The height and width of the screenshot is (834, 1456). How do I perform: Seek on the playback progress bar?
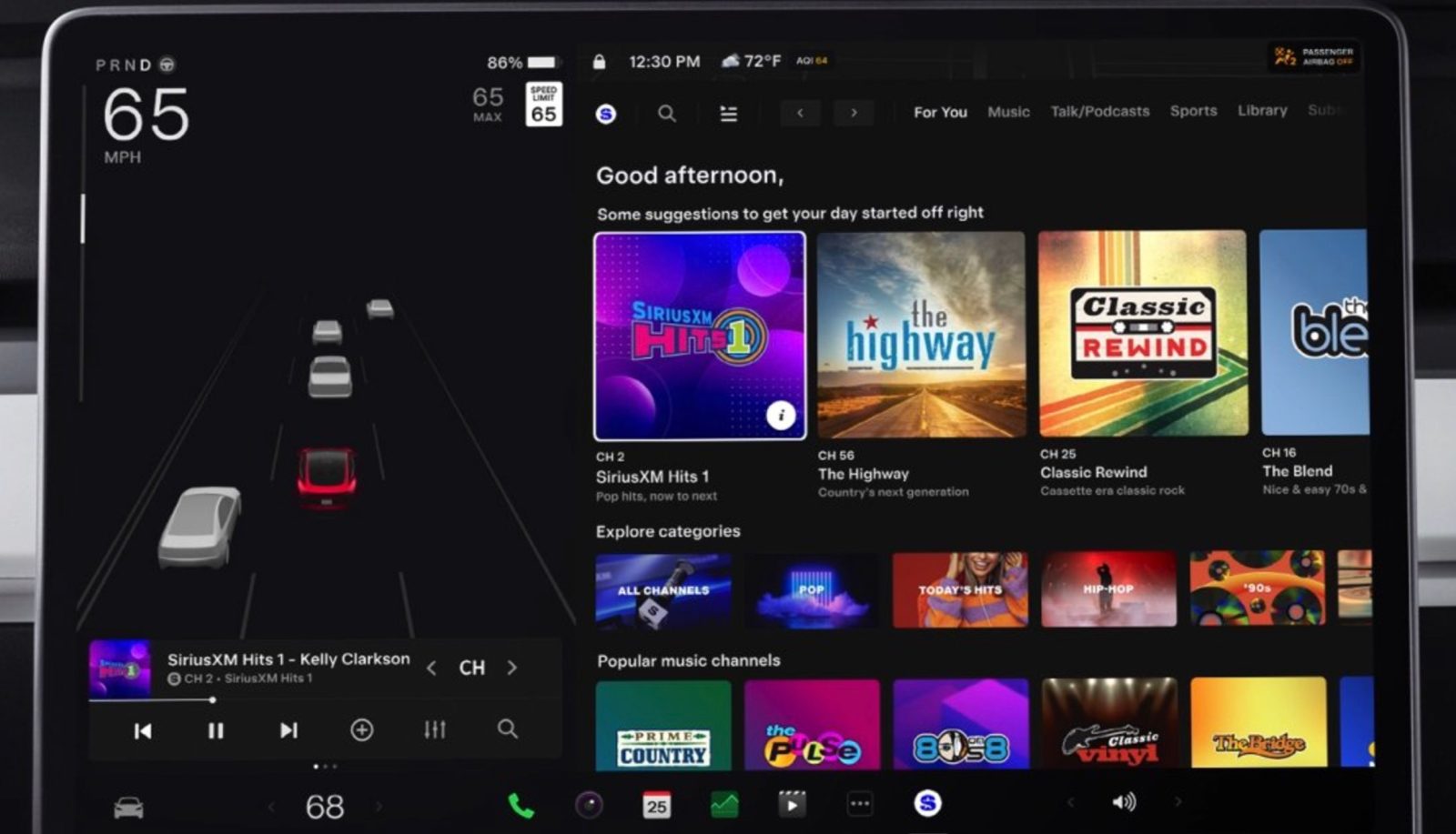pos(324,700)
